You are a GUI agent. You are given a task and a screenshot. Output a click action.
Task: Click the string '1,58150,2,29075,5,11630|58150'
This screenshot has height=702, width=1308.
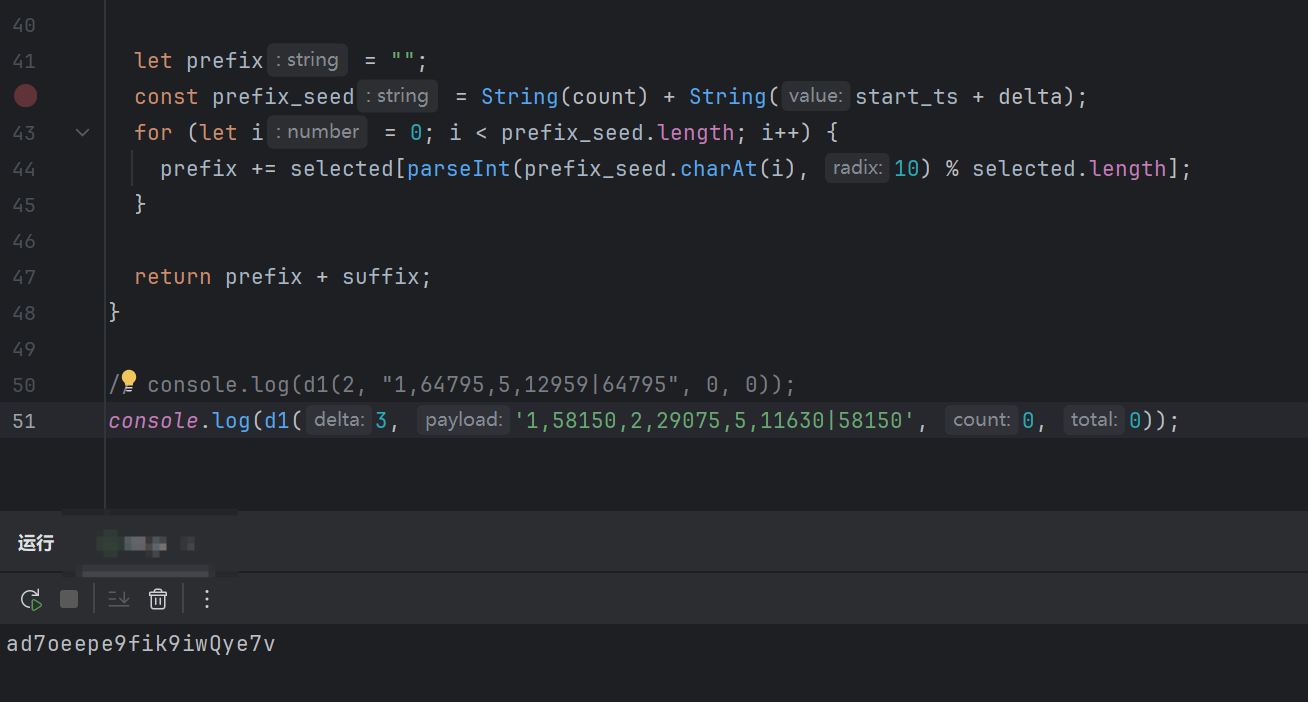point(714,421)
